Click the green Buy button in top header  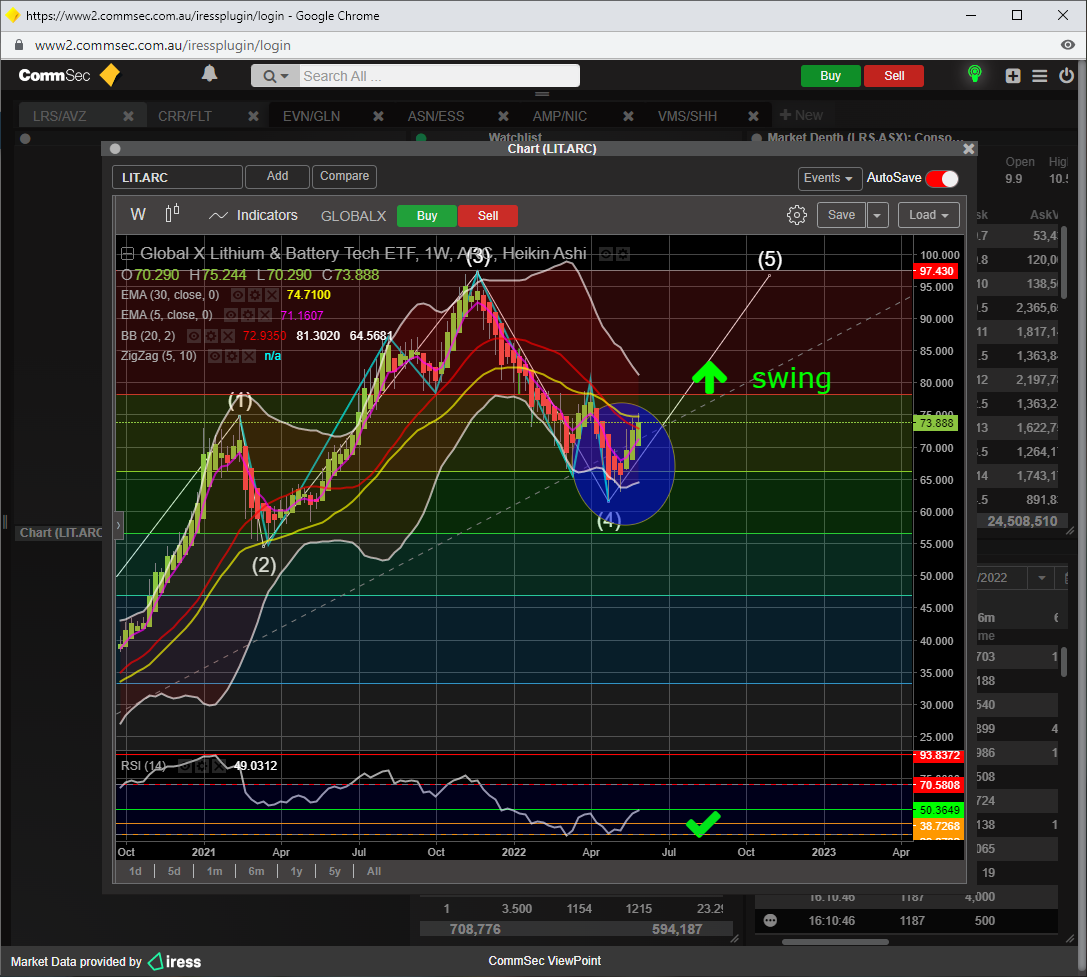tap(831, 76)
